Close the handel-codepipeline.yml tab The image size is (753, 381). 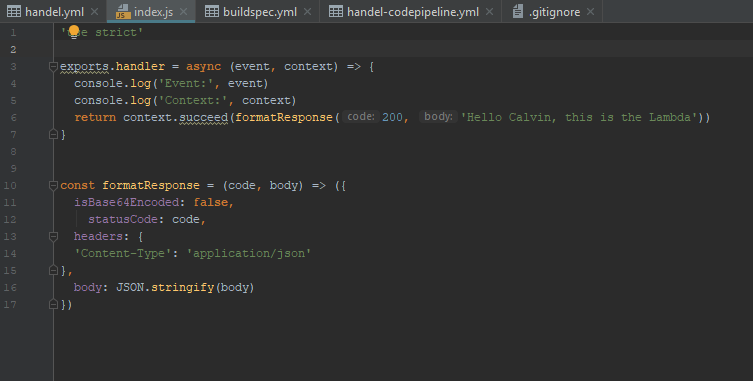[489, 12]
